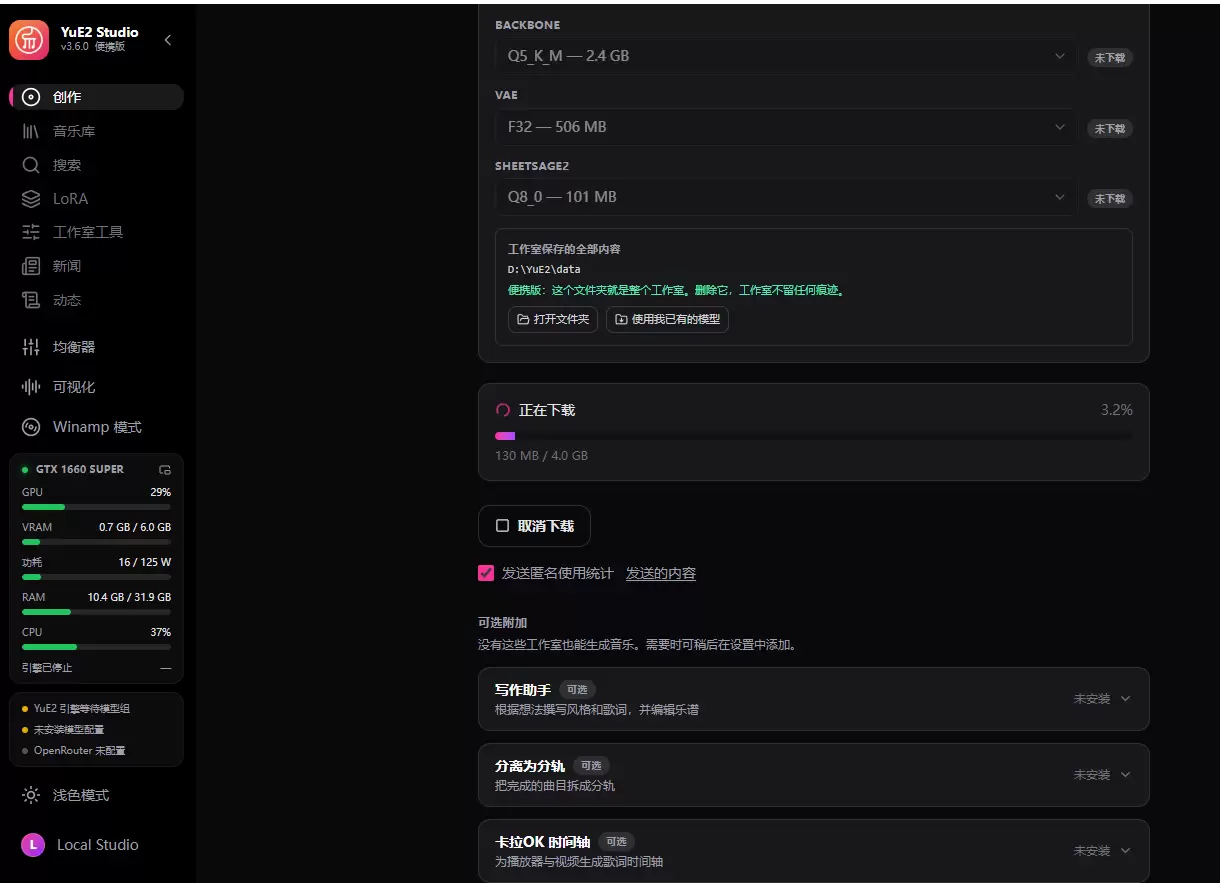The height and width of the screenshot is (883, 1220).
Task: Open the 均衡器 panel
Action: [x=96, y=347]
